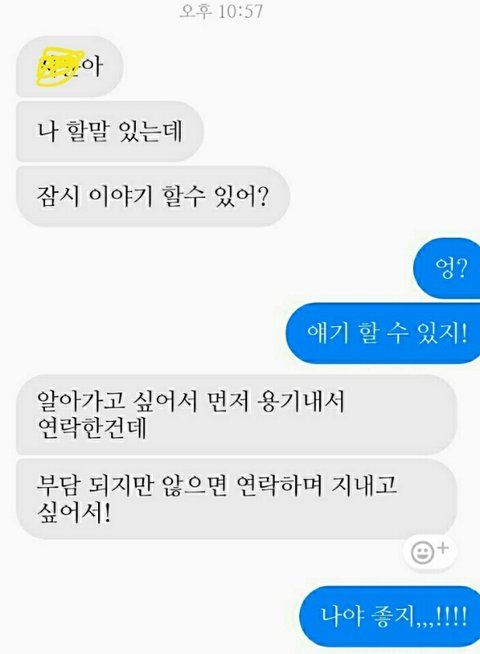
Task: Click the word '연락하며' in the gray bubble
Action: (x=280, y=485)
